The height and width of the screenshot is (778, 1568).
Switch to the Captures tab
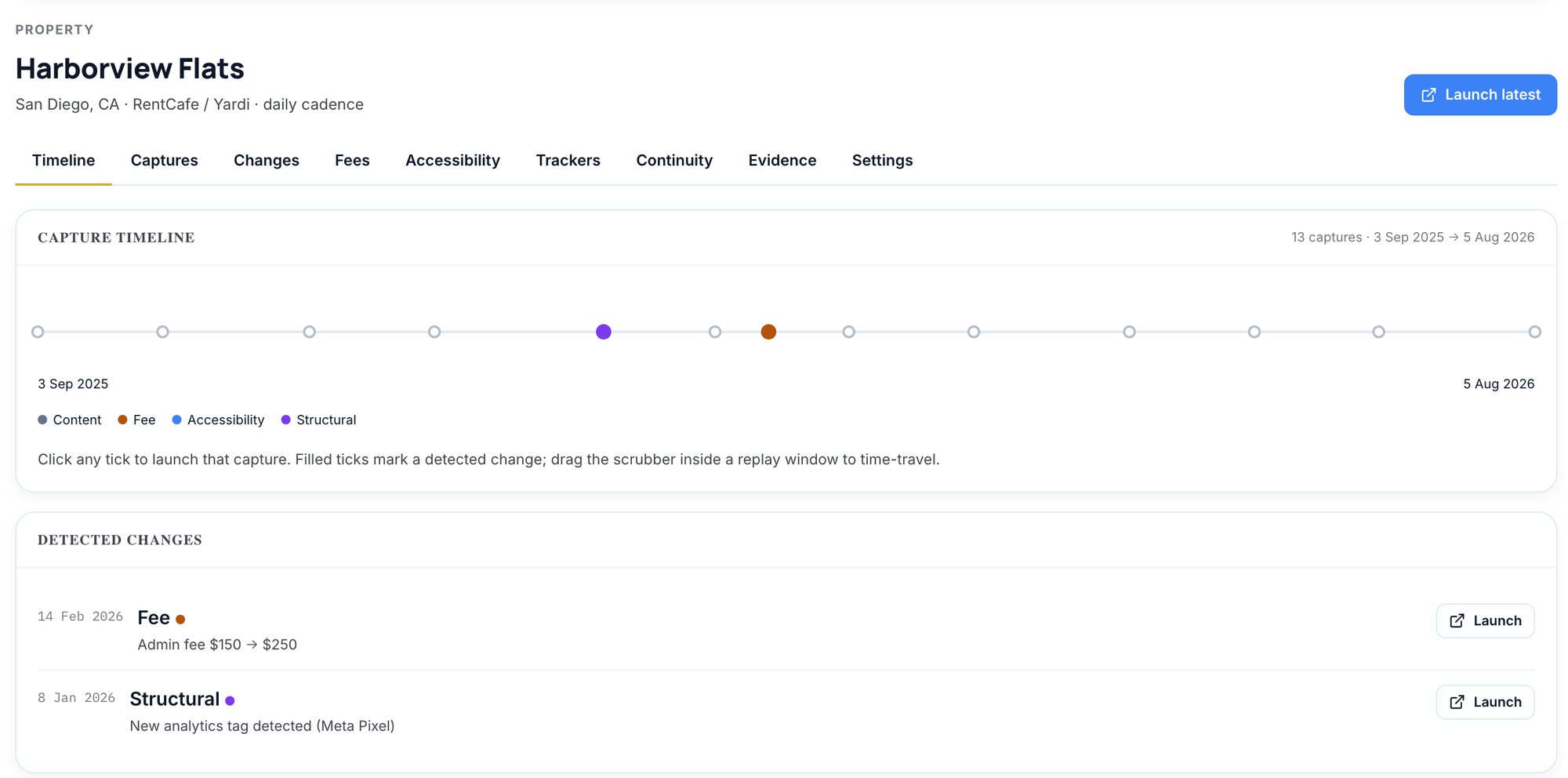point(164,160)
